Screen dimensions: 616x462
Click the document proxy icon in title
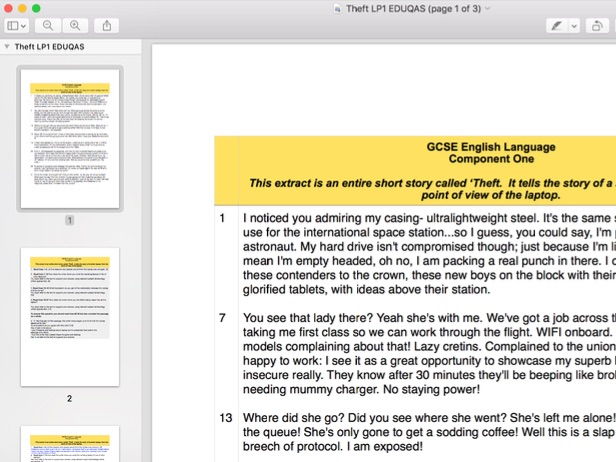tap(337, 9)
